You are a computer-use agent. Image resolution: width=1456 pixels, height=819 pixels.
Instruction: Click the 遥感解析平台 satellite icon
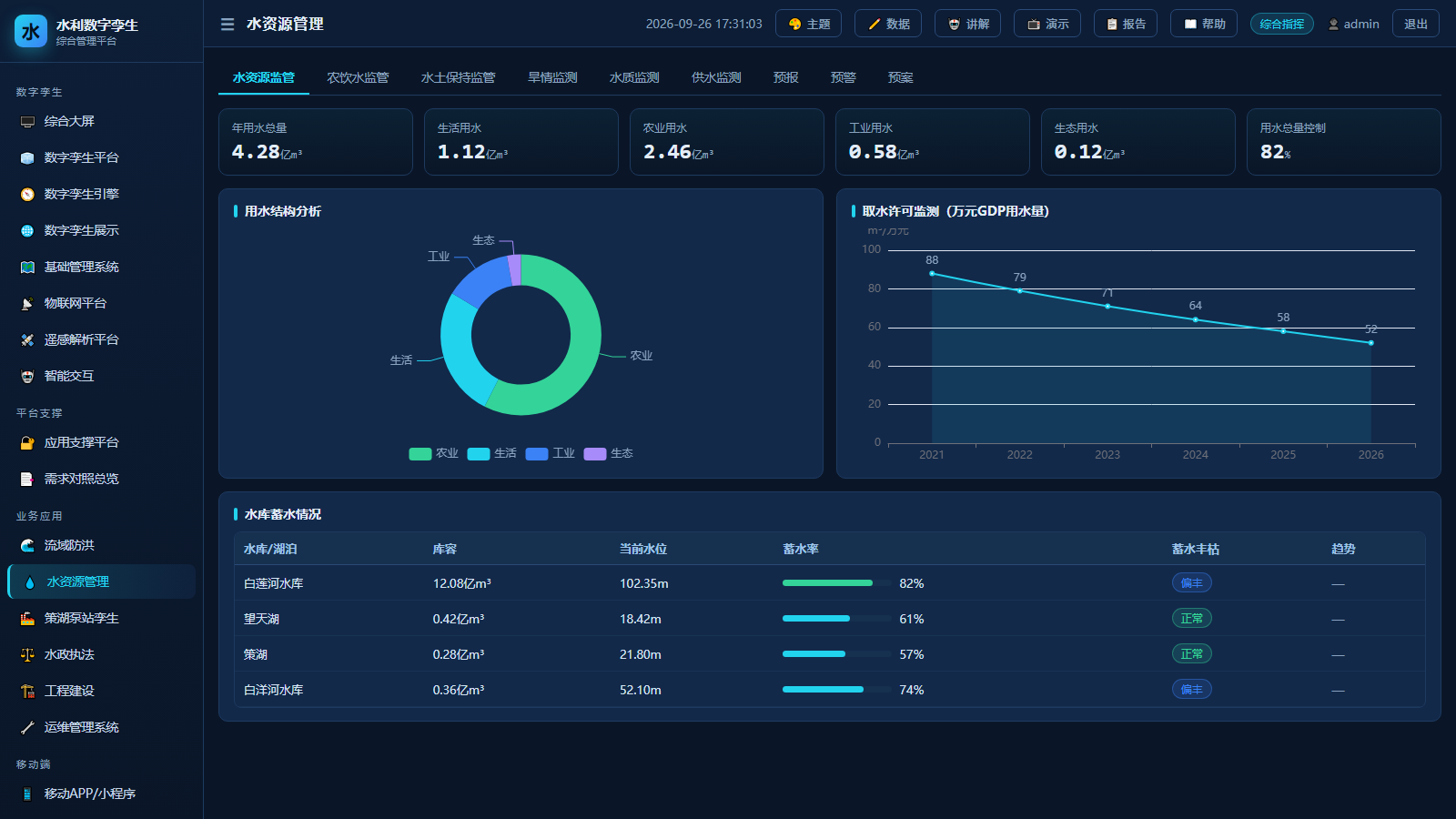coord(27,340)
